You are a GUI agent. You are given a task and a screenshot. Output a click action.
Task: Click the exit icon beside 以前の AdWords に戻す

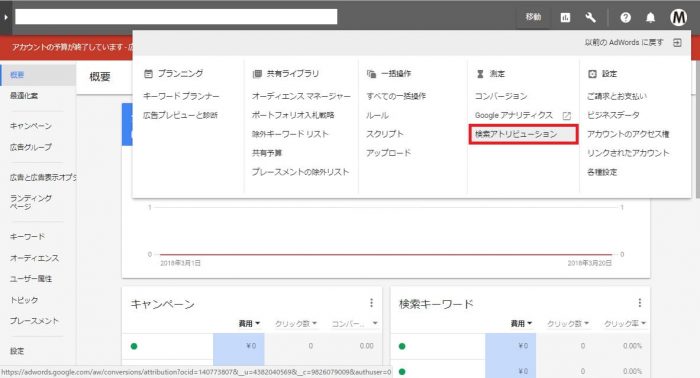[677, 42]
